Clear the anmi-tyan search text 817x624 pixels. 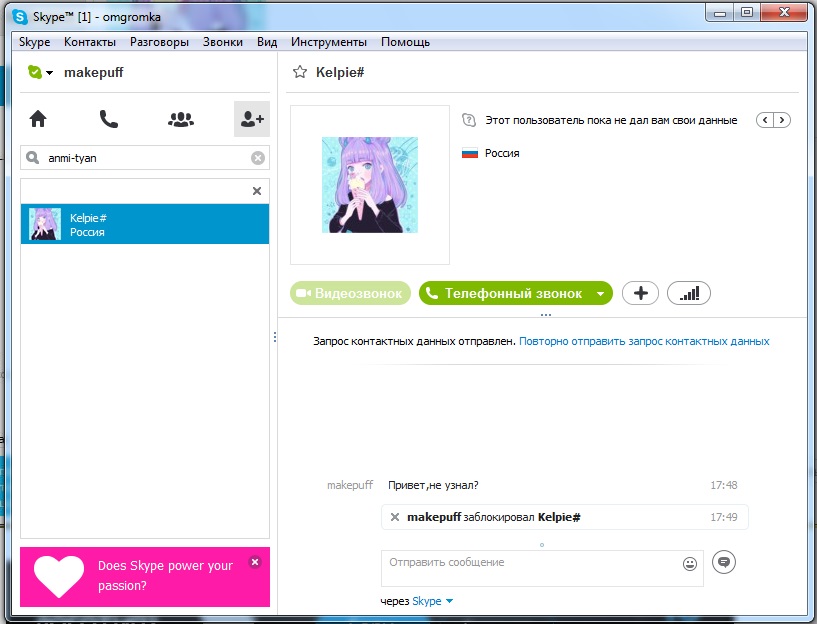click(258, 158)
